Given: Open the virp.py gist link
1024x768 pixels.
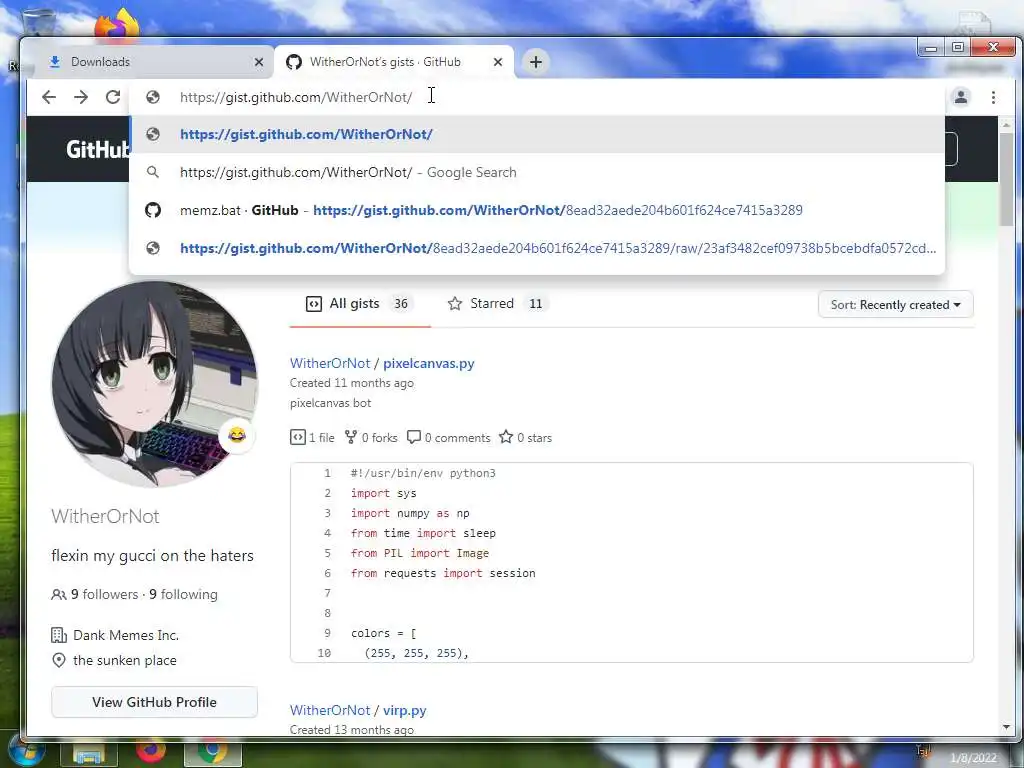Looking at the screenshot, I should (x=404, y=710).
